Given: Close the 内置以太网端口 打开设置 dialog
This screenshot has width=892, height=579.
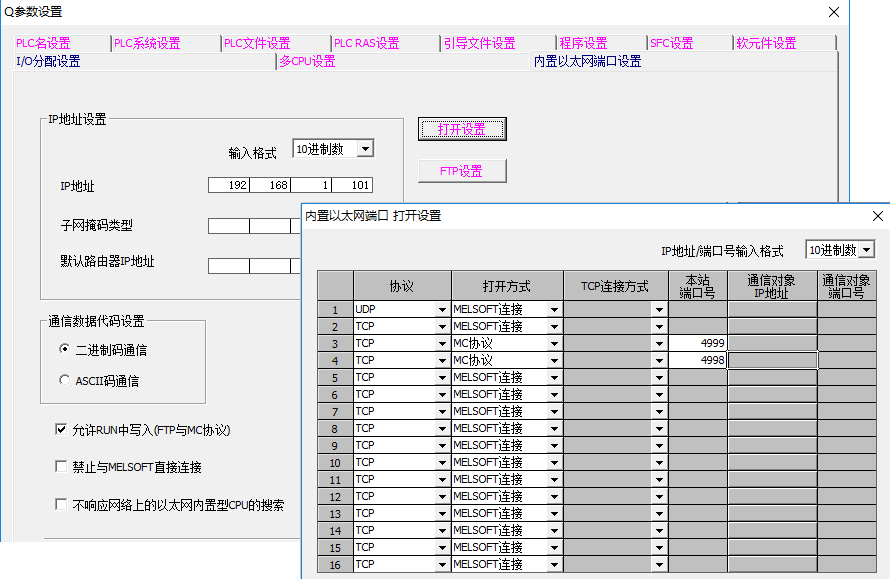Looking at the screenshot, I should pos(878,216).
